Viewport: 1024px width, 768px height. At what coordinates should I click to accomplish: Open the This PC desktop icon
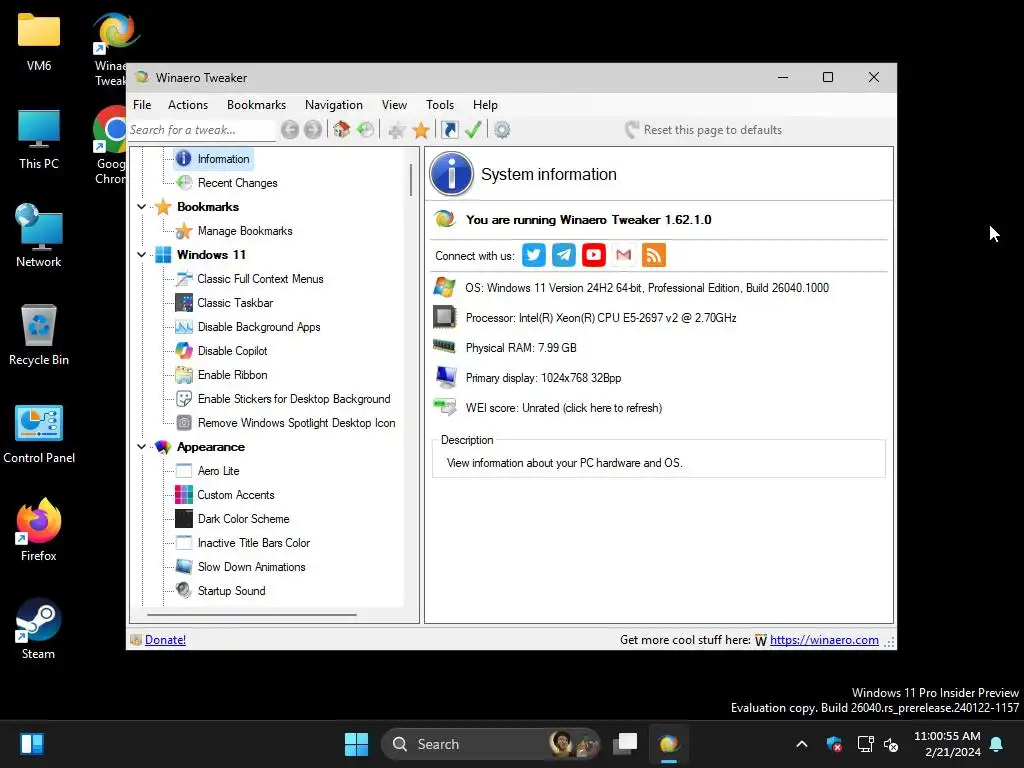(x=39, y=139)
